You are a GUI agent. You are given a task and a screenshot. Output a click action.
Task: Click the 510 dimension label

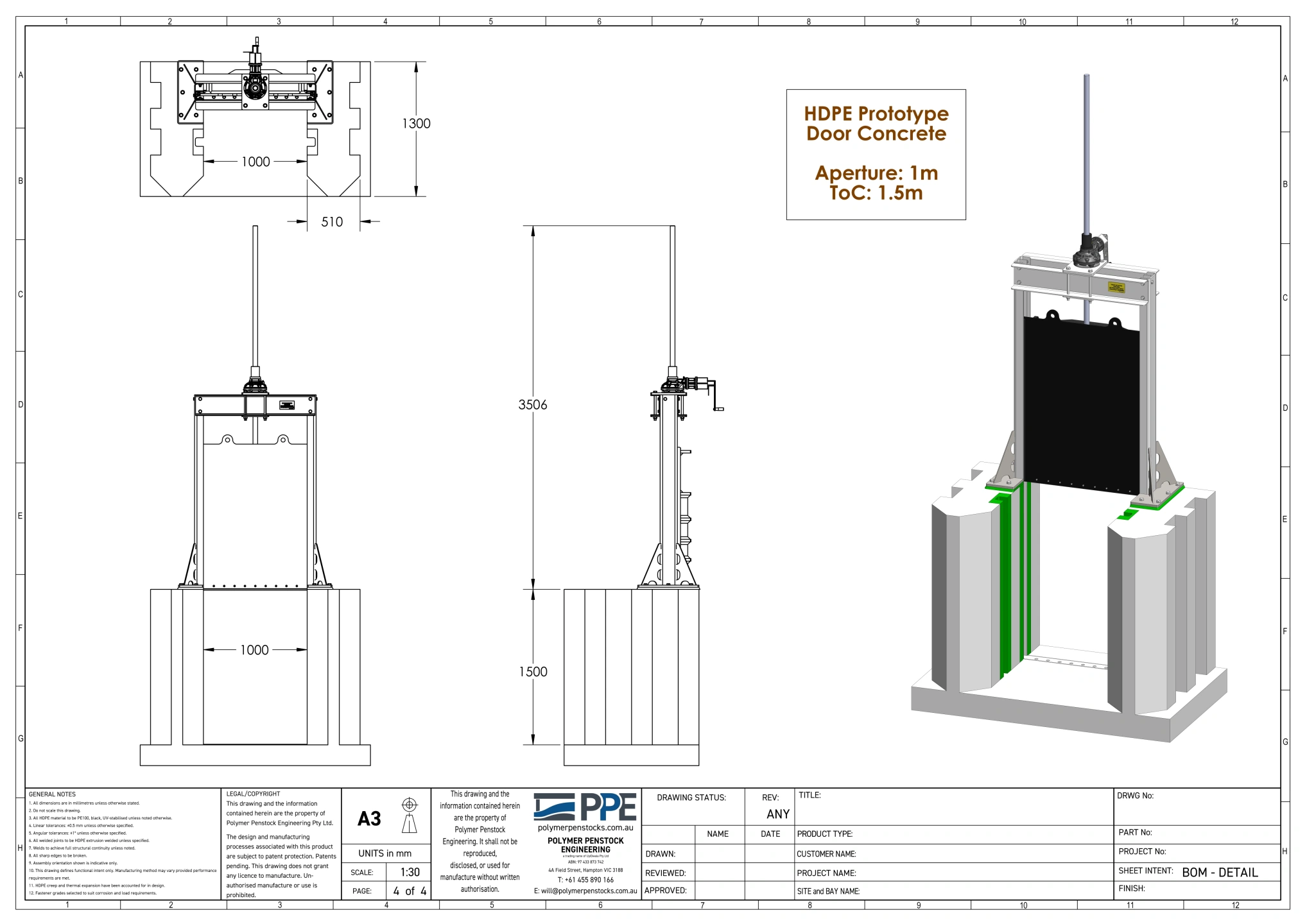click(332, 222)
